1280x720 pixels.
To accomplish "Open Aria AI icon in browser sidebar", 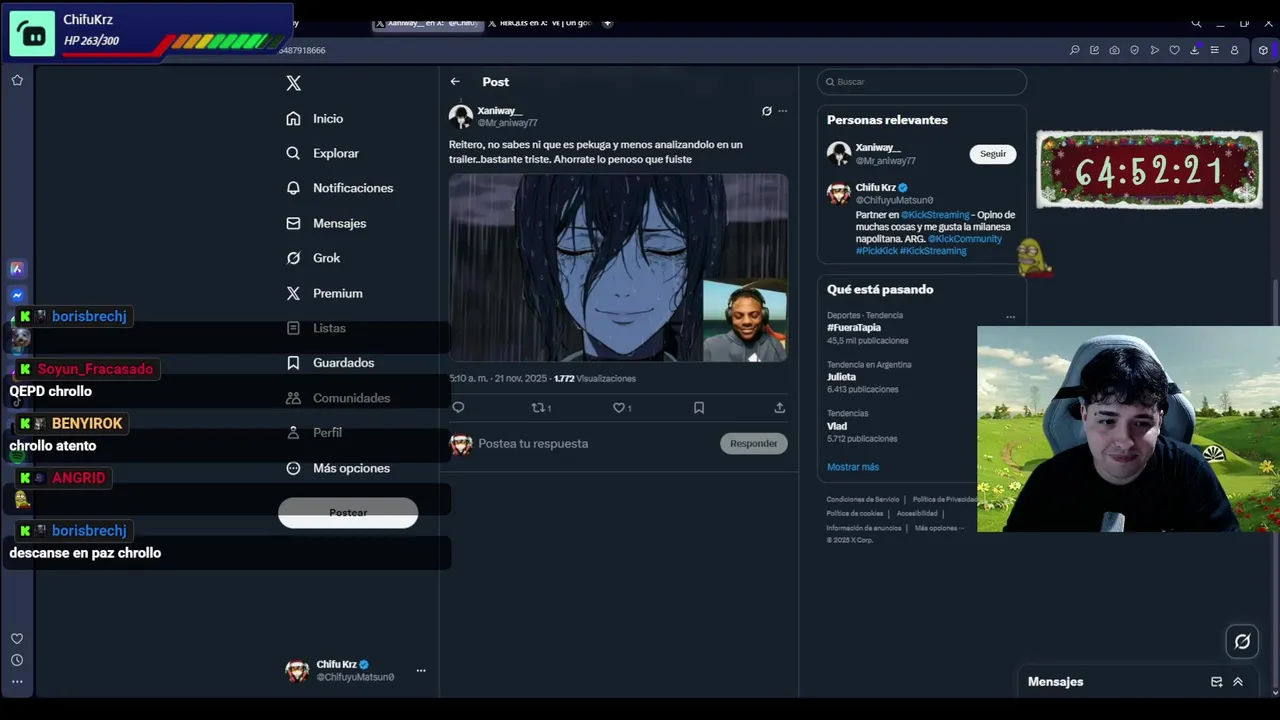I will pos(17,268).
